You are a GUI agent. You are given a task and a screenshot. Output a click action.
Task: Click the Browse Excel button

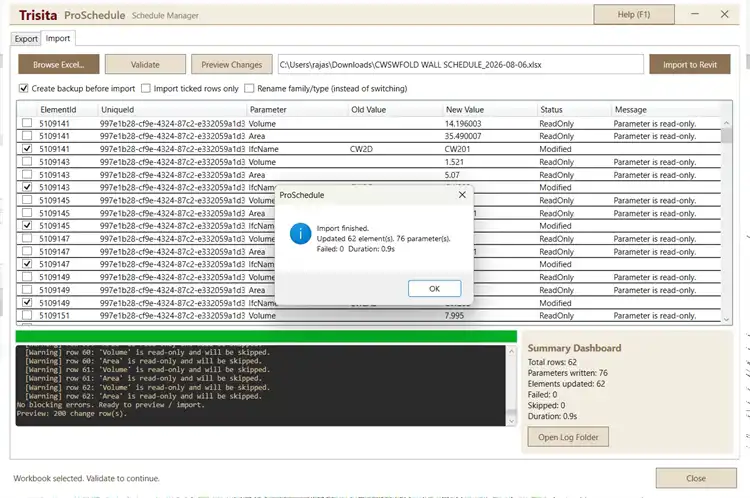59,65
